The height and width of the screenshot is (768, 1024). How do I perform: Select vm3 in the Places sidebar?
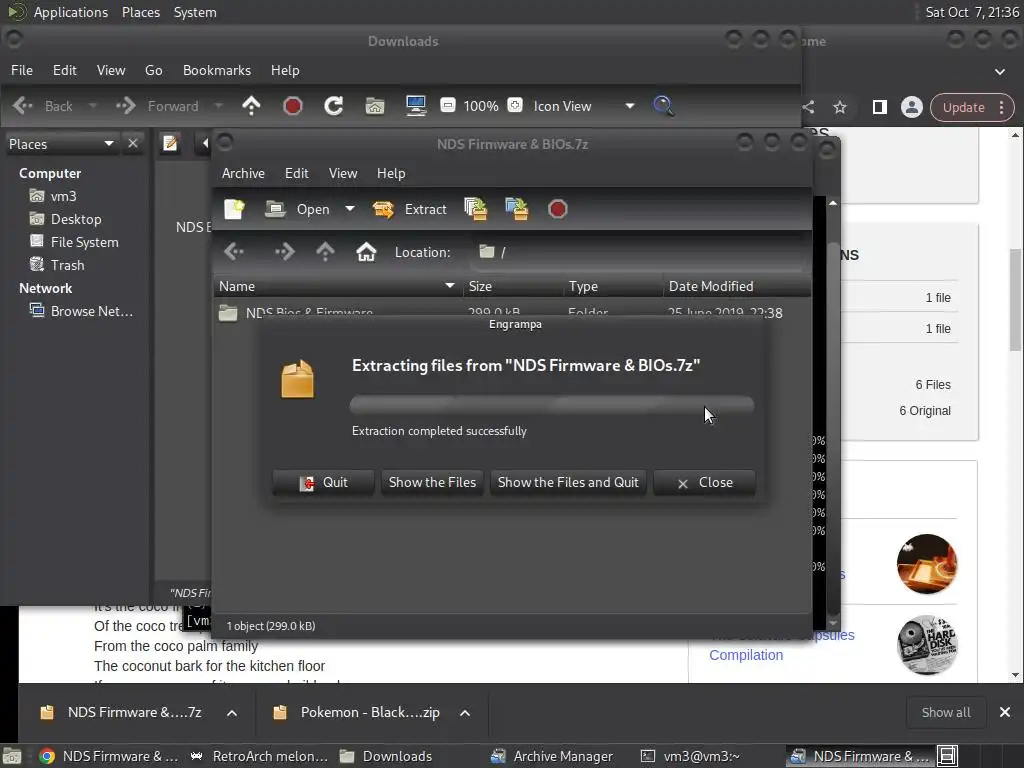tap(63, 196)
